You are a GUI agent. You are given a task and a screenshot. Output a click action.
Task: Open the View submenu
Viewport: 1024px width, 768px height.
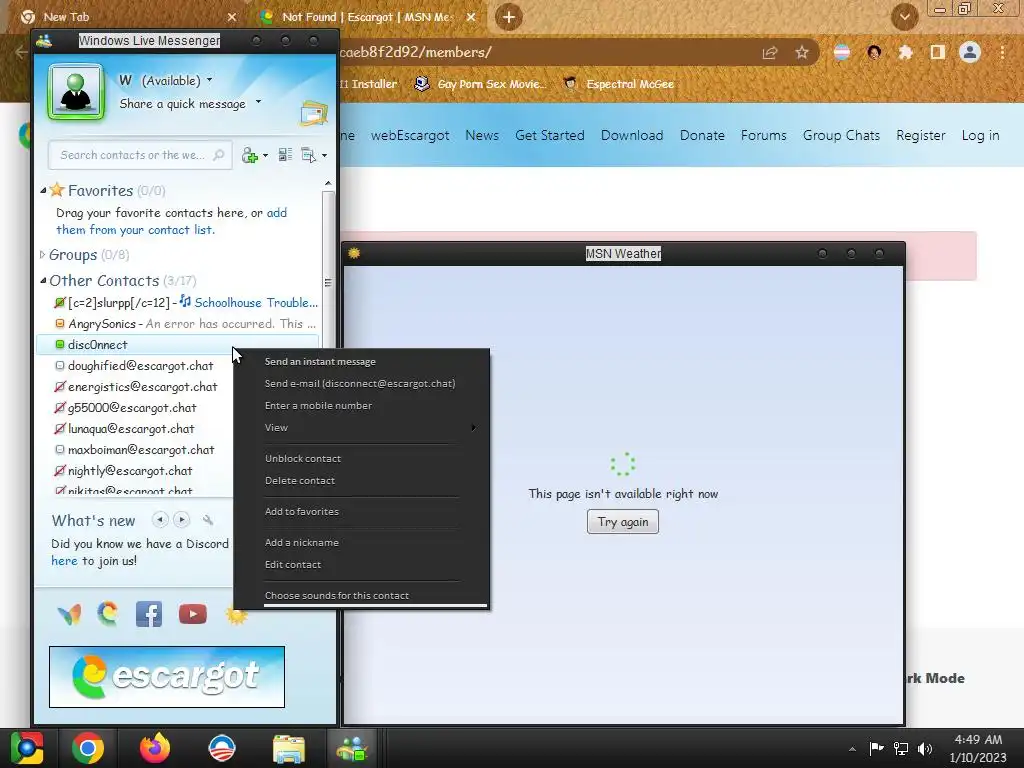[361, 427]
